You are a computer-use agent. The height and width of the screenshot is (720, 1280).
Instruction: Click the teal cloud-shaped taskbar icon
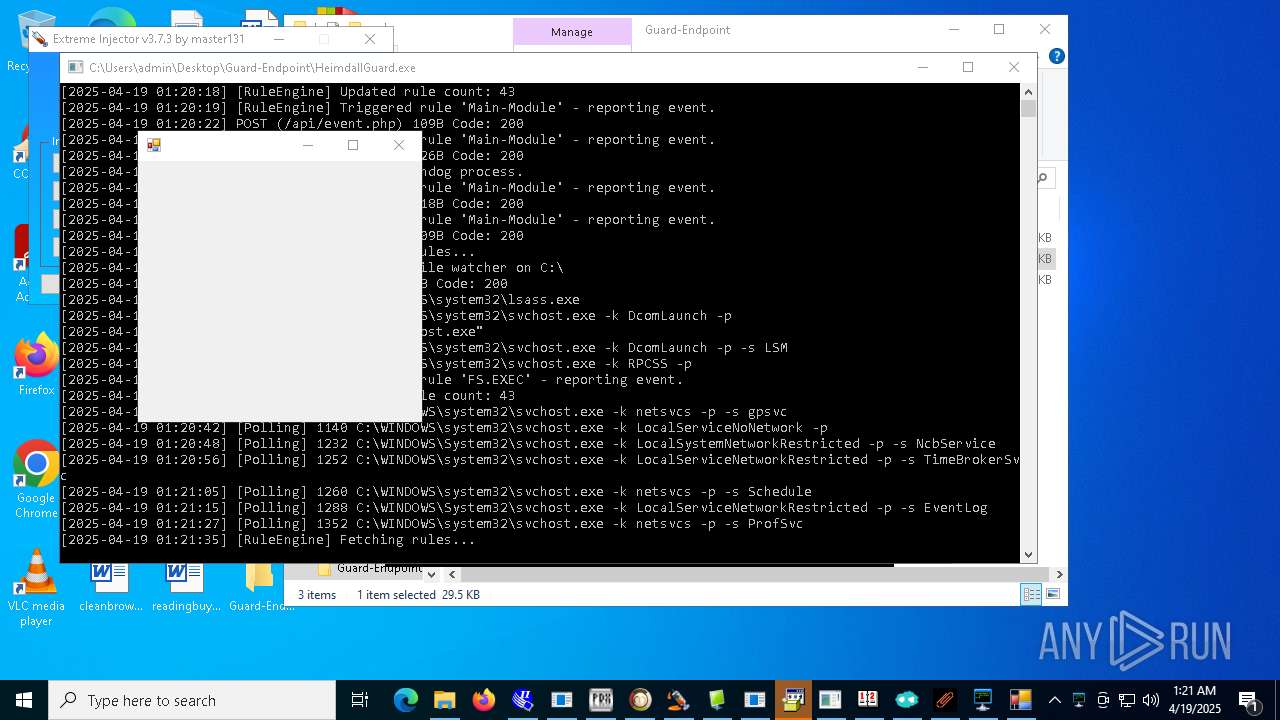click(906, 700)
